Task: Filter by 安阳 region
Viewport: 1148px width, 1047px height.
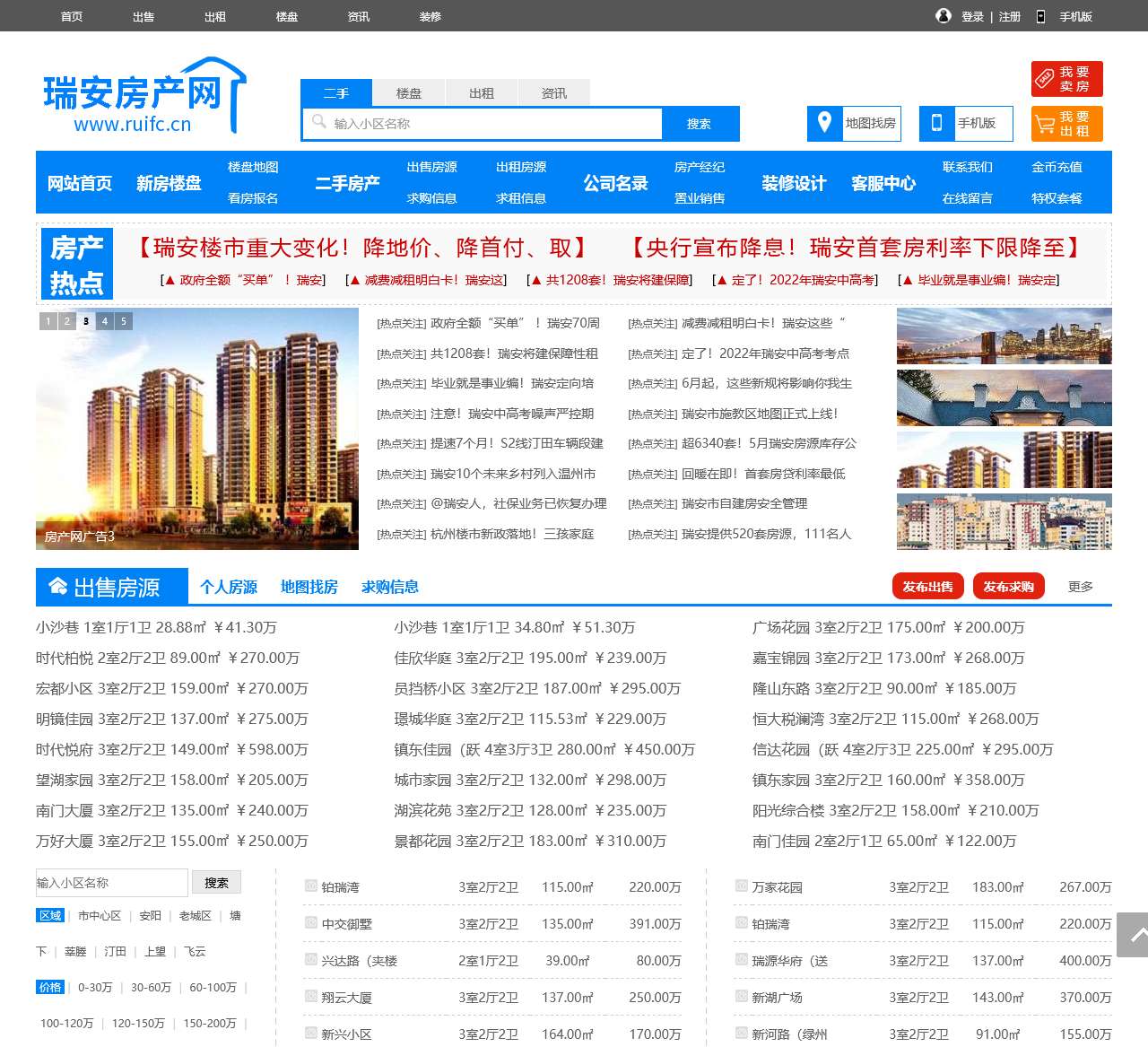Action: pos(151,915)
